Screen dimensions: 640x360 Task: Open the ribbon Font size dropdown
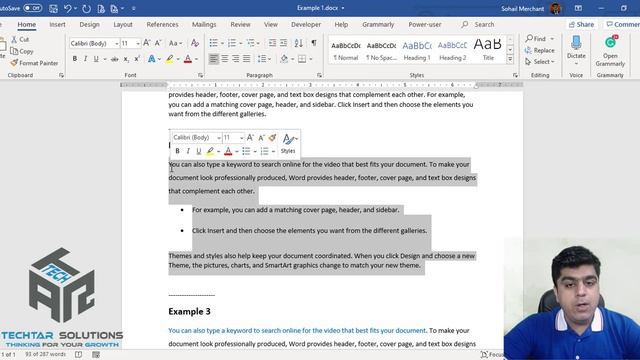[x=138, y=43]
